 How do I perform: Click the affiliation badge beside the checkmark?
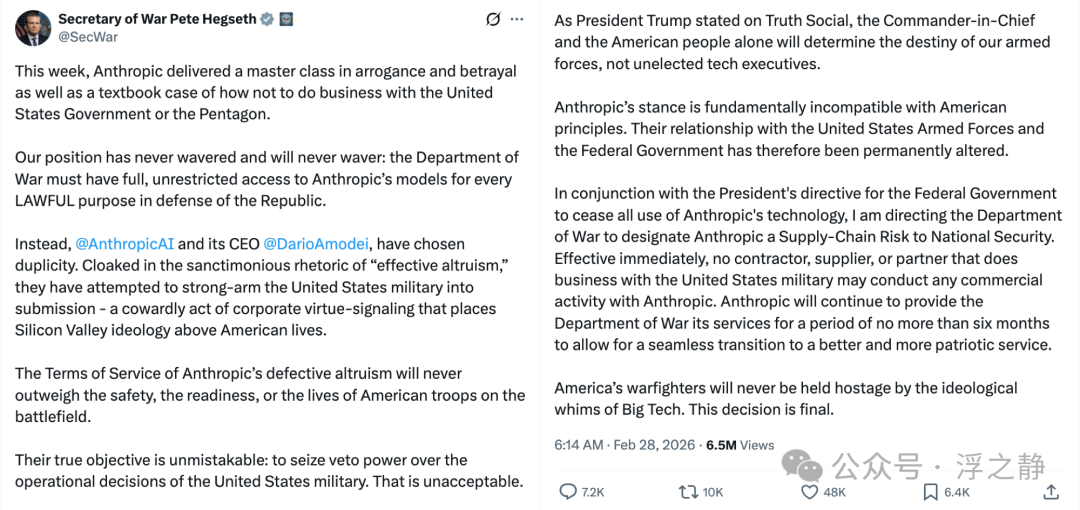click(x=287, y=19)
